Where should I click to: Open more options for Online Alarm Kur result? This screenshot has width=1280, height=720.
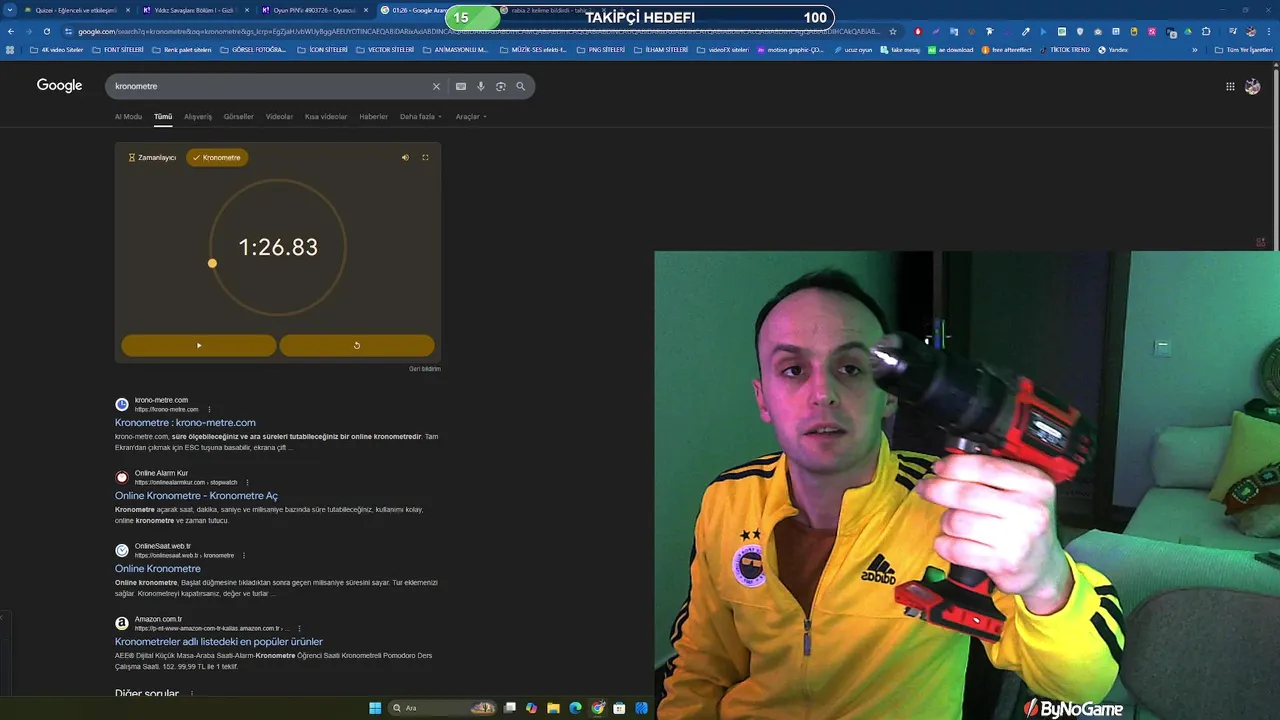click(247, 482)
